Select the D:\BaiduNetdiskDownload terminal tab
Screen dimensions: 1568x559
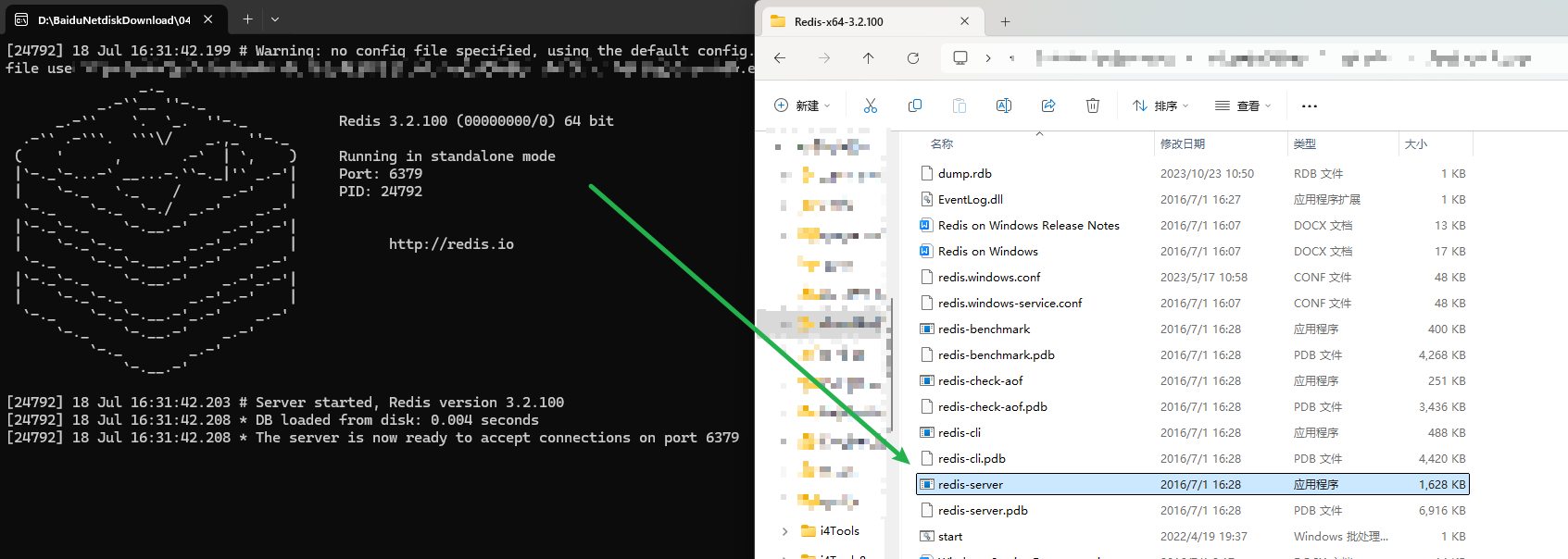107,19
